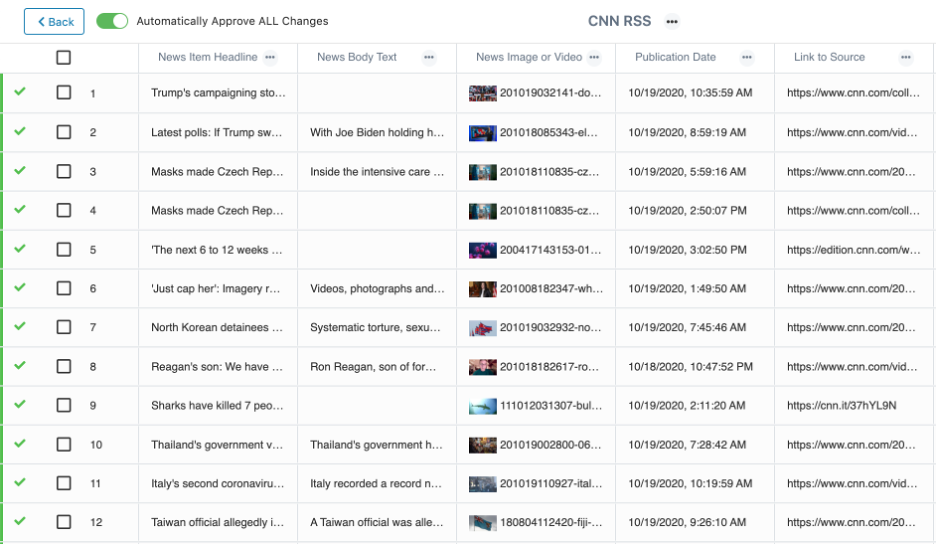
Task: Select headline "North Korean detainees …"
Action: 216,327
